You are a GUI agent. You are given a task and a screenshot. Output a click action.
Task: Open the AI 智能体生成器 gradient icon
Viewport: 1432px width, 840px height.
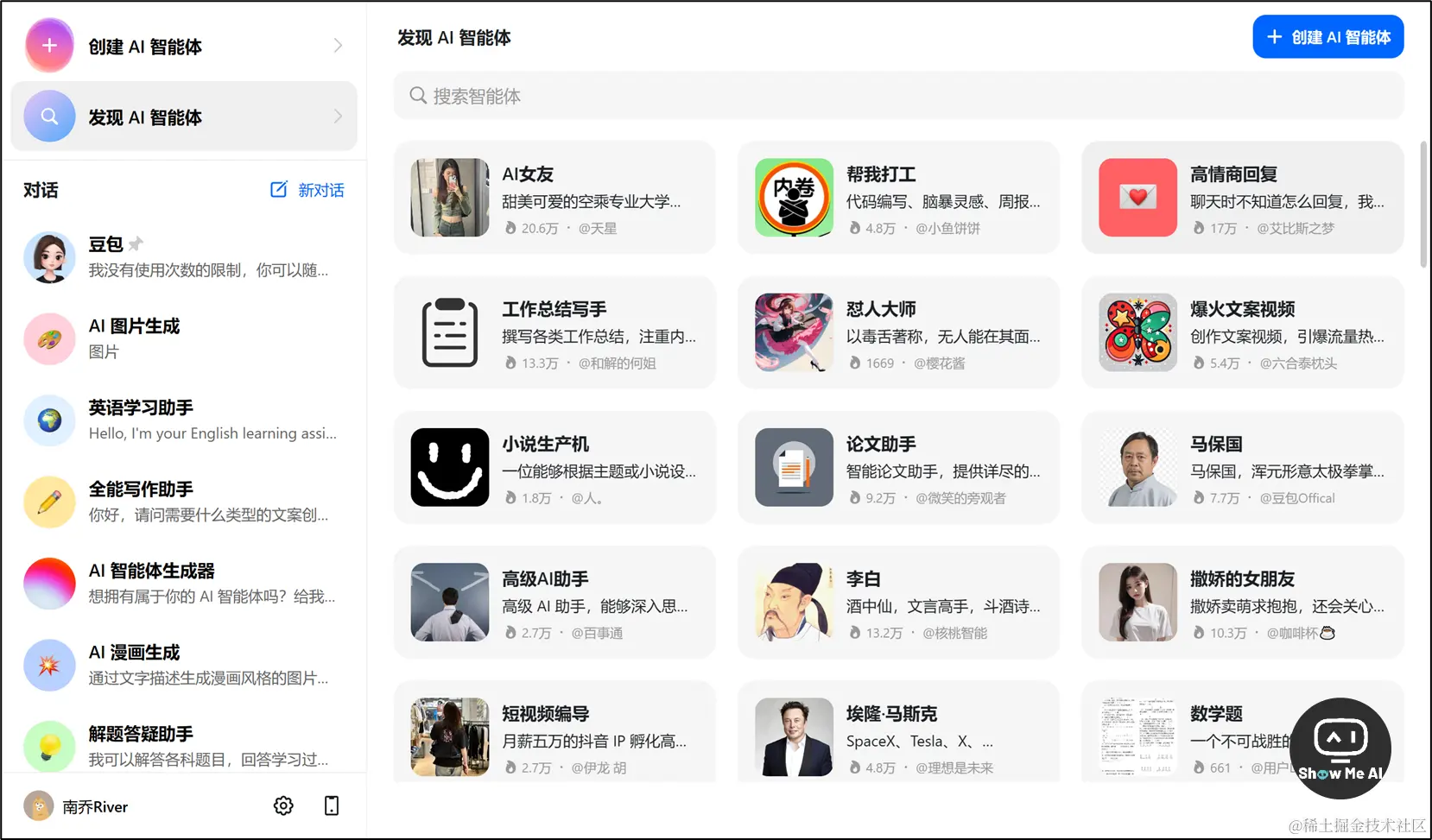pos(49,584)
